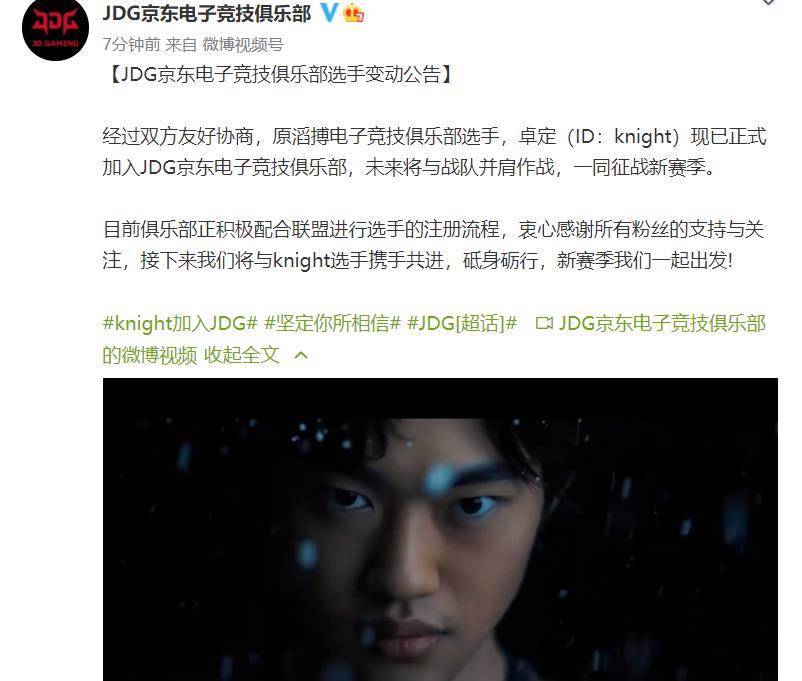Screen dimensions: 802x681
Task: Click the crown membership badge icon
Action: click(354, 13)
